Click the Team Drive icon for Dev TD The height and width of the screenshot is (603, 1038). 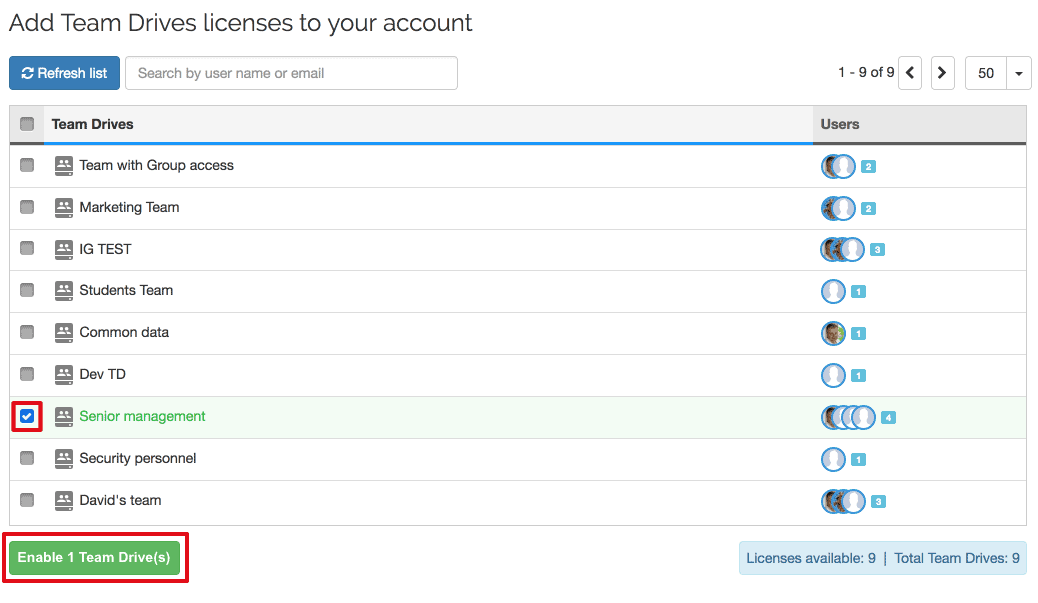click(64, 374)
